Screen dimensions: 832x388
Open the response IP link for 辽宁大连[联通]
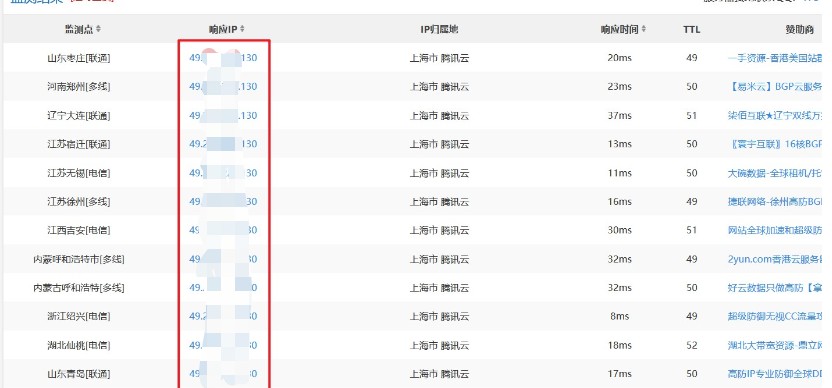(223, 115)
